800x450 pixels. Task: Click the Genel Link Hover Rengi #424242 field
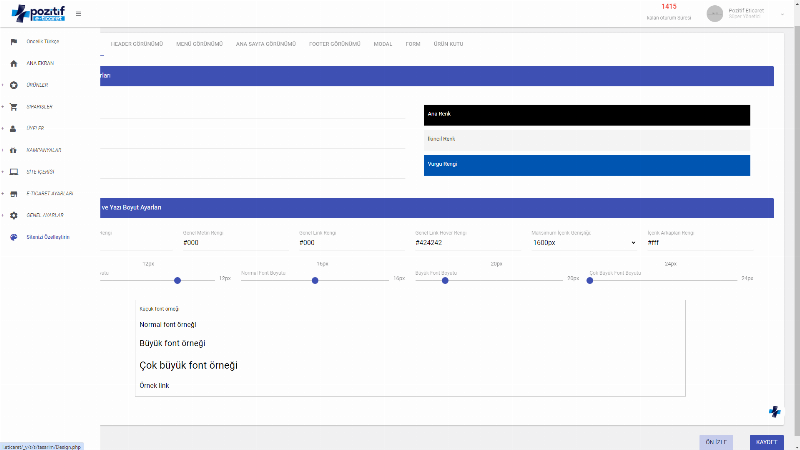click(x=468, y=243)
